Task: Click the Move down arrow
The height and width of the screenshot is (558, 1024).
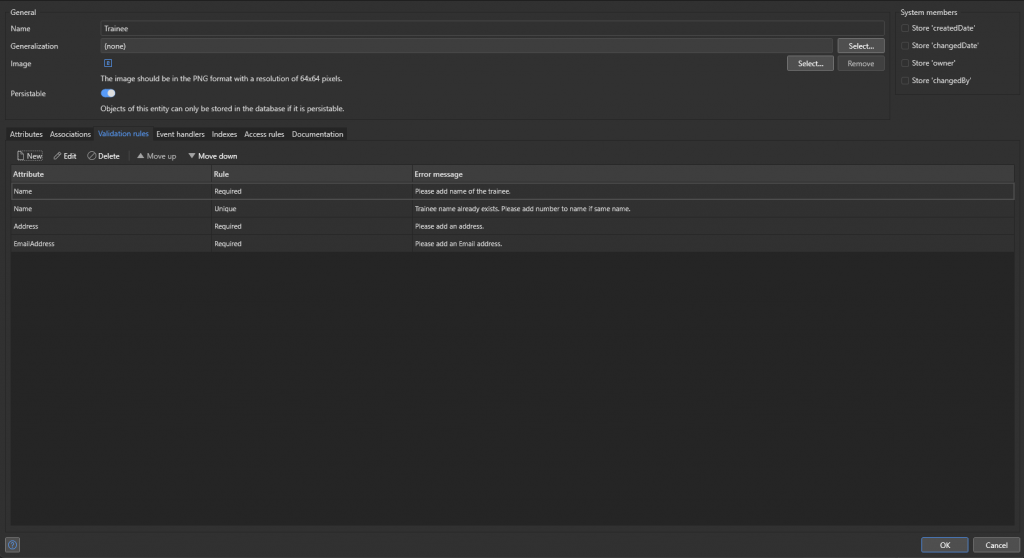Action: (192, 156)
